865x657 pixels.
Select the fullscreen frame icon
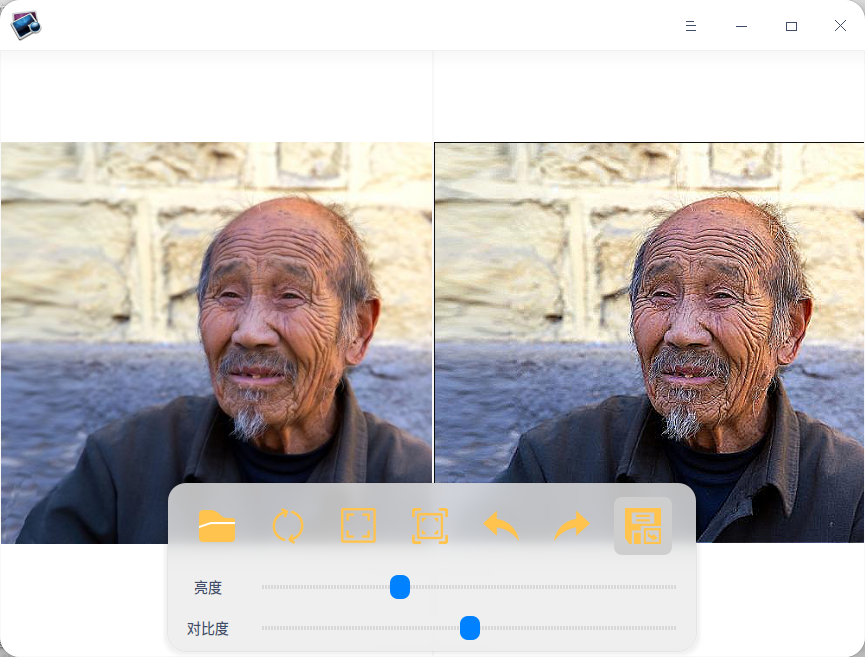click(359, 526)
